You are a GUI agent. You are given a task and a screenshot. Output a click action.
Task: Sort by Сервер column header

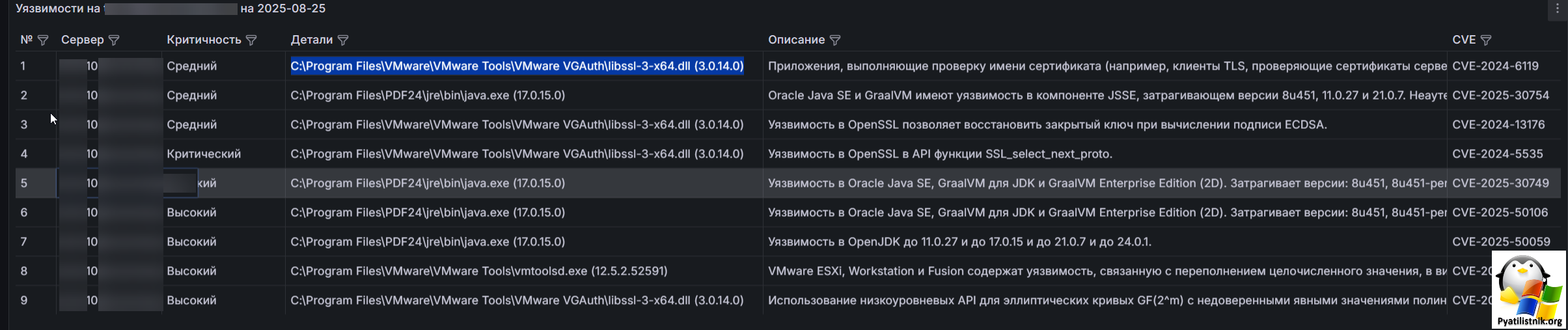point(82,40)
